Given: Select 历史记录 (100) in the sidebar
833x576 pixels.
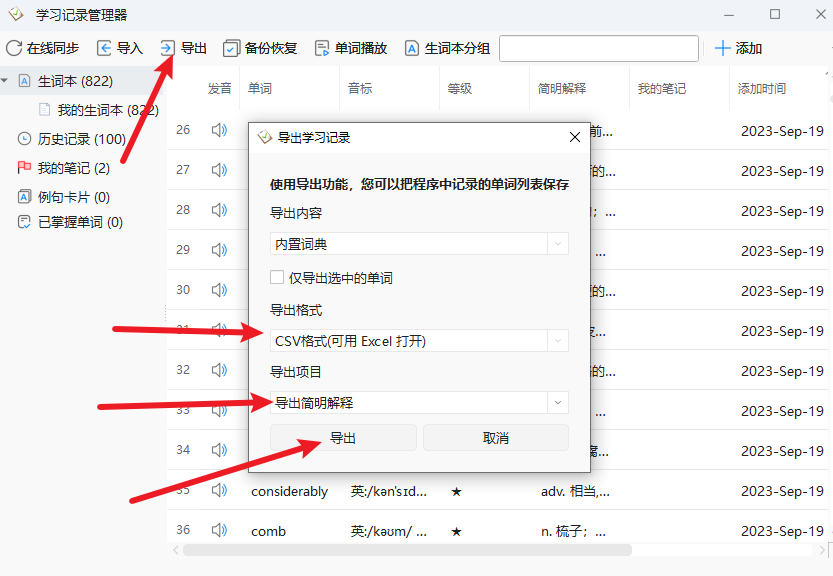Looking at the screenshot, I should pyautogui.click(x=81, y=139).
